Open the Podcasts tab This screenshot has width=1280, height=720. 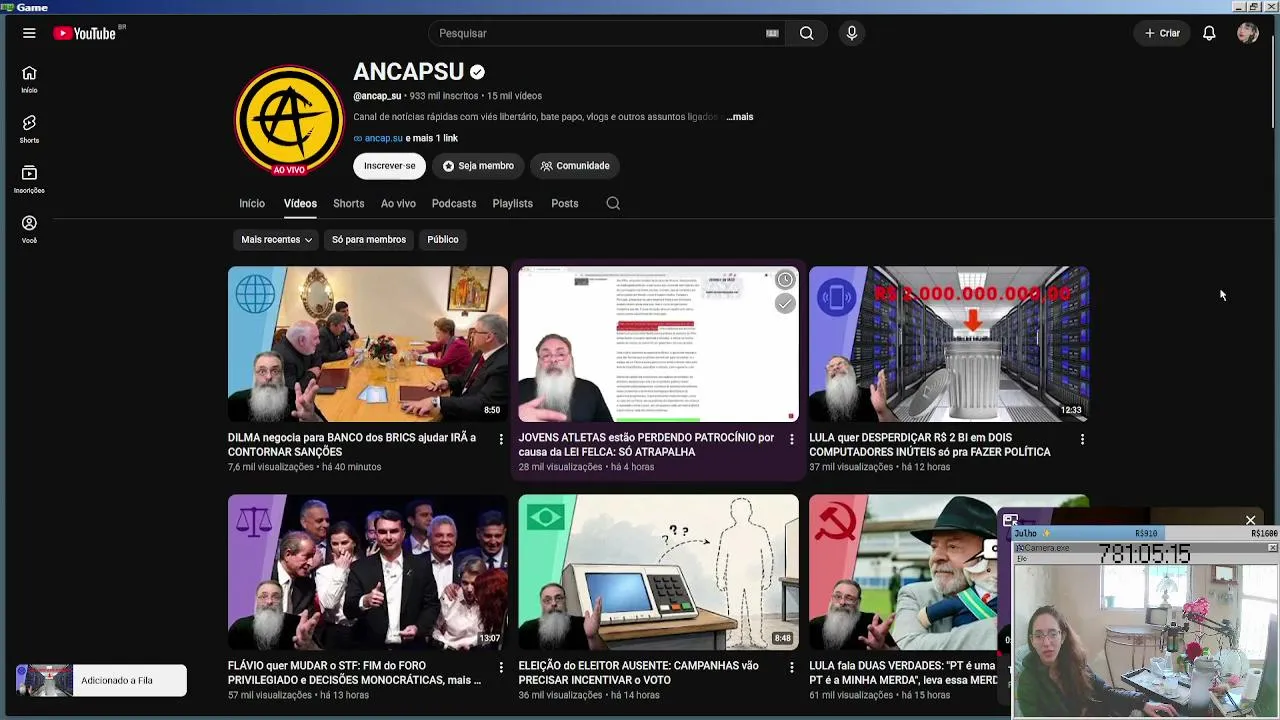[454, 203]
